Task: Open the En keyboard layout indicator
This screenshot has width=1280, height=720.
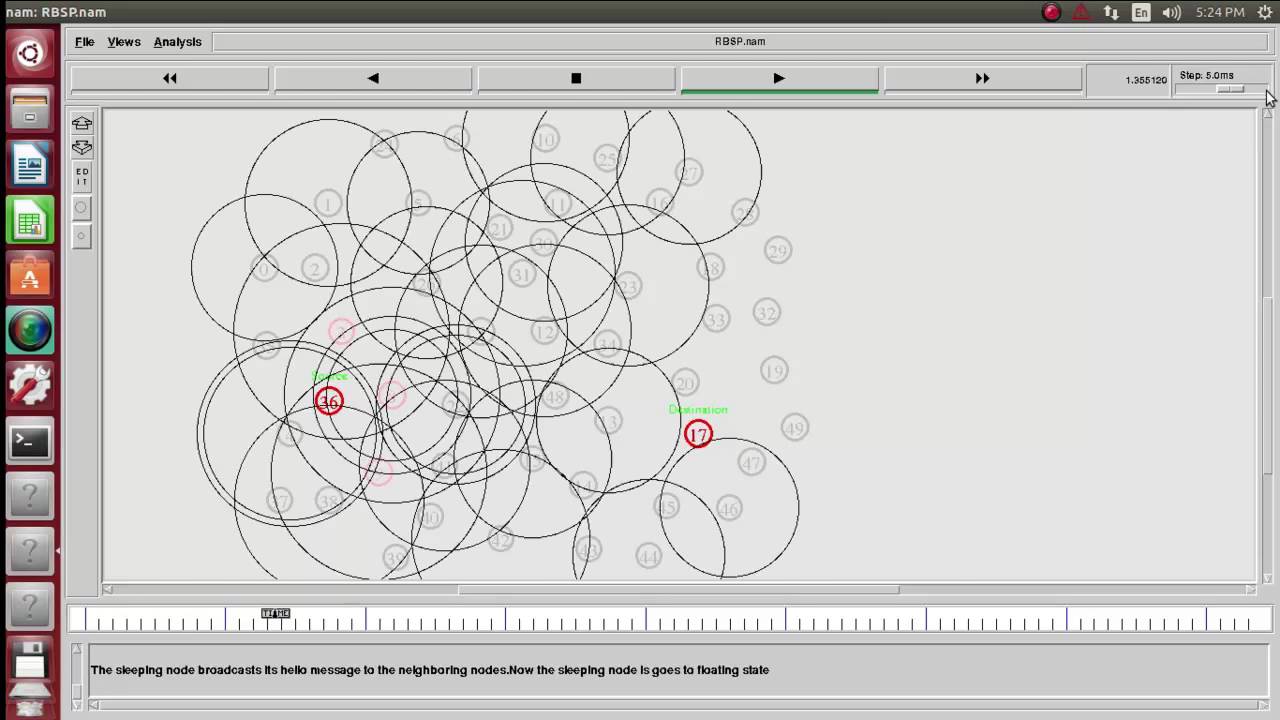Action: click(1141, 12)
